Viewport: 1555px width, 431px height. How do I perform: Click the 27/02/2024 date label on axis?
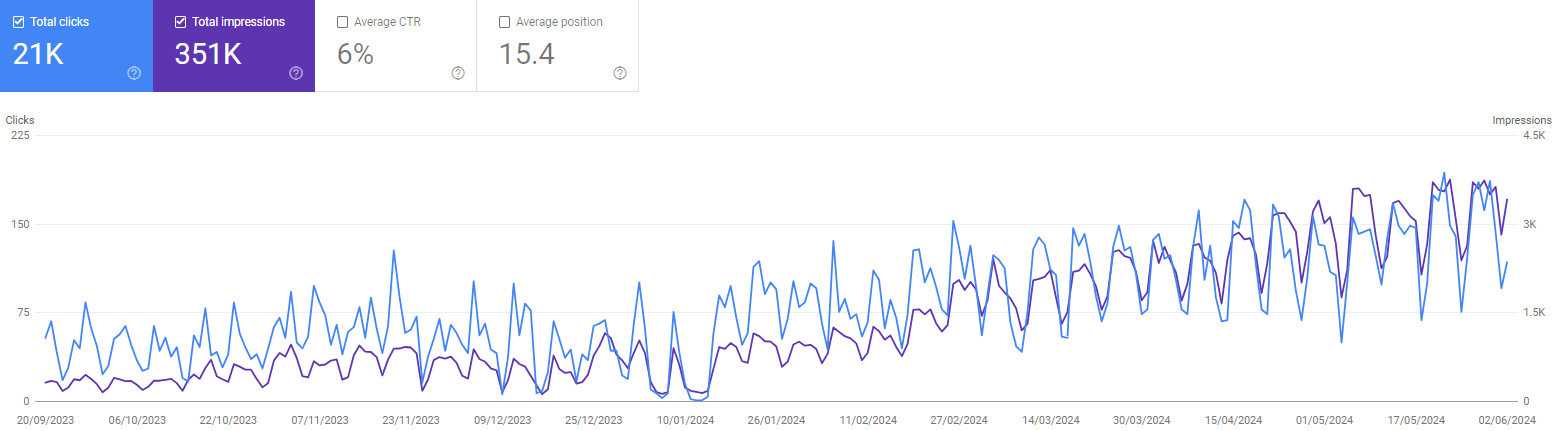[958, 420]
